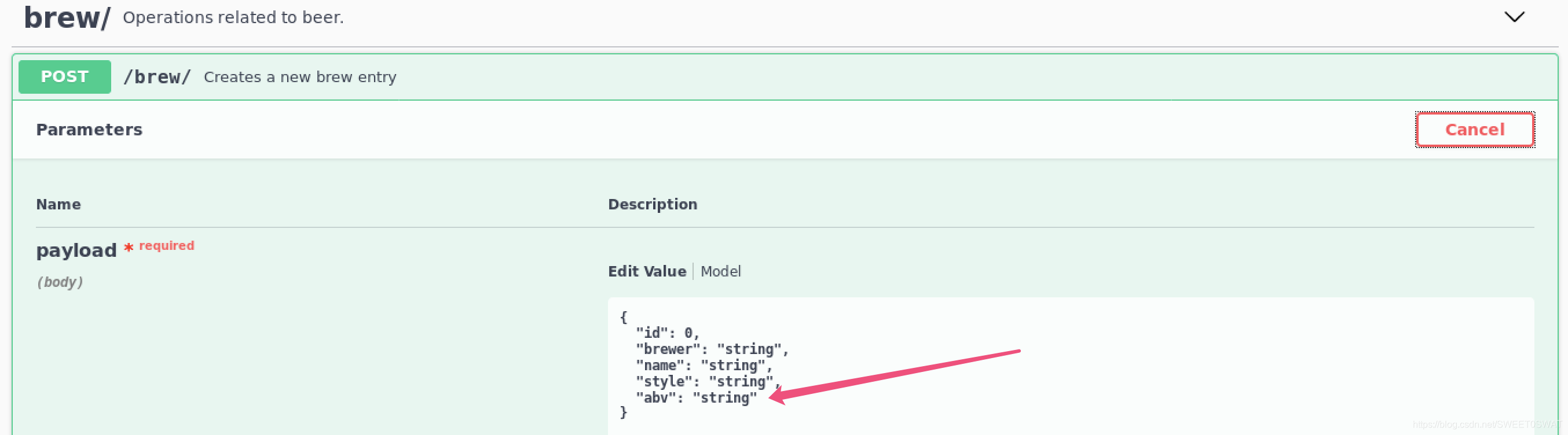The width and height of the screenshot is (1568, 435).
Task: Click the '(body)' parameter location label
Action: [60, 282]
